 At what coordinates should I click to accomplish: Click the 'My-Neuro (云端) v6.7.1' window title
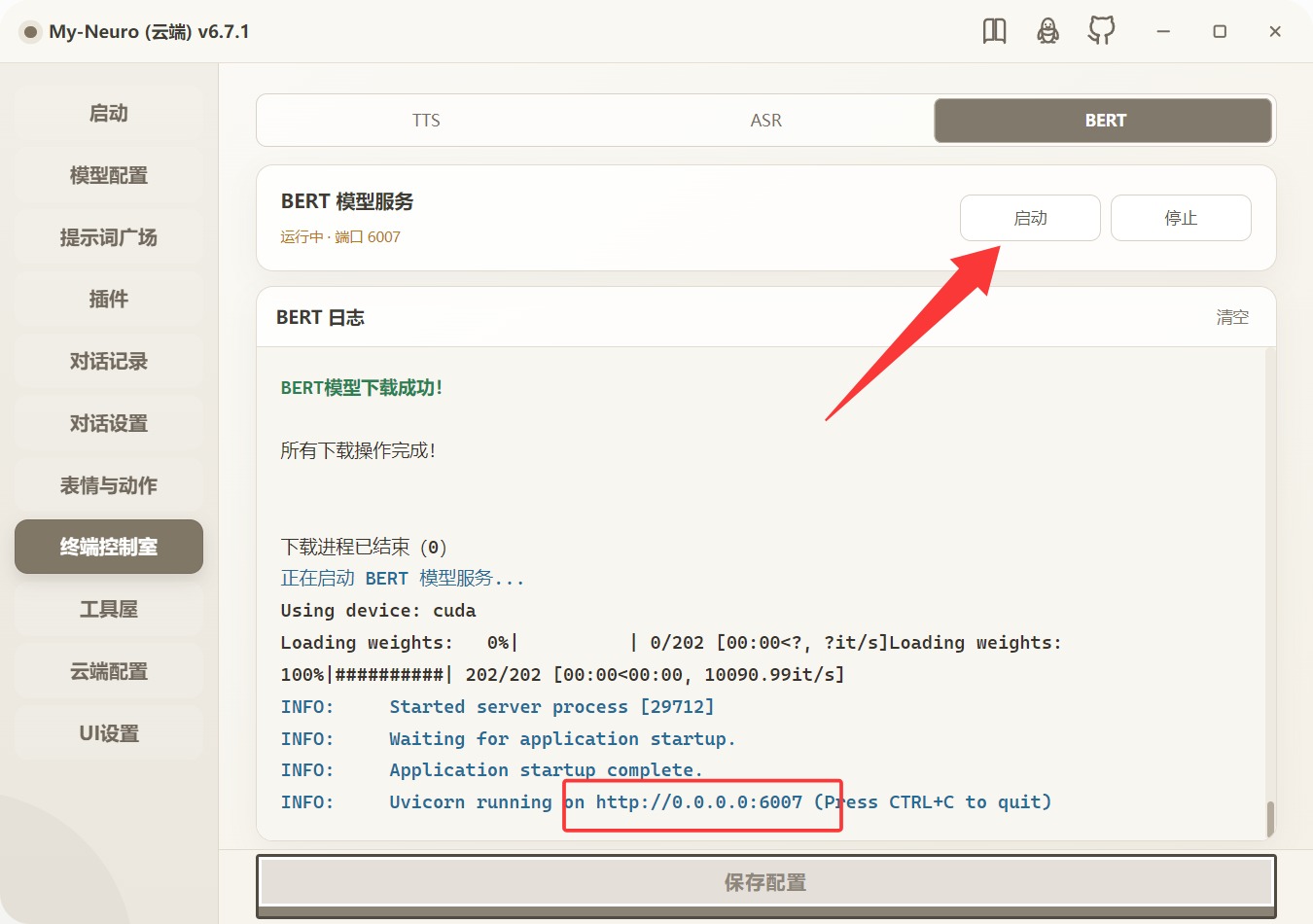(149, 32)
